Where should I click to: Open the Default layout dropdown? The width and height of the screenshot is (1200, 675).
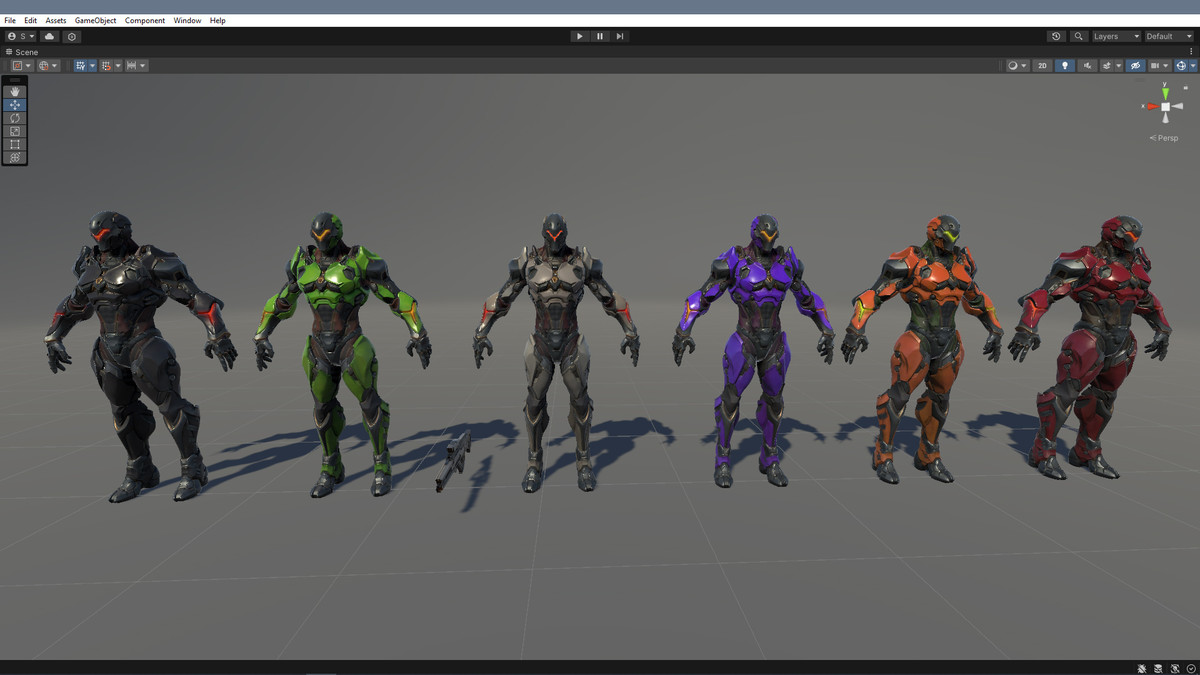pos(1168,35)
